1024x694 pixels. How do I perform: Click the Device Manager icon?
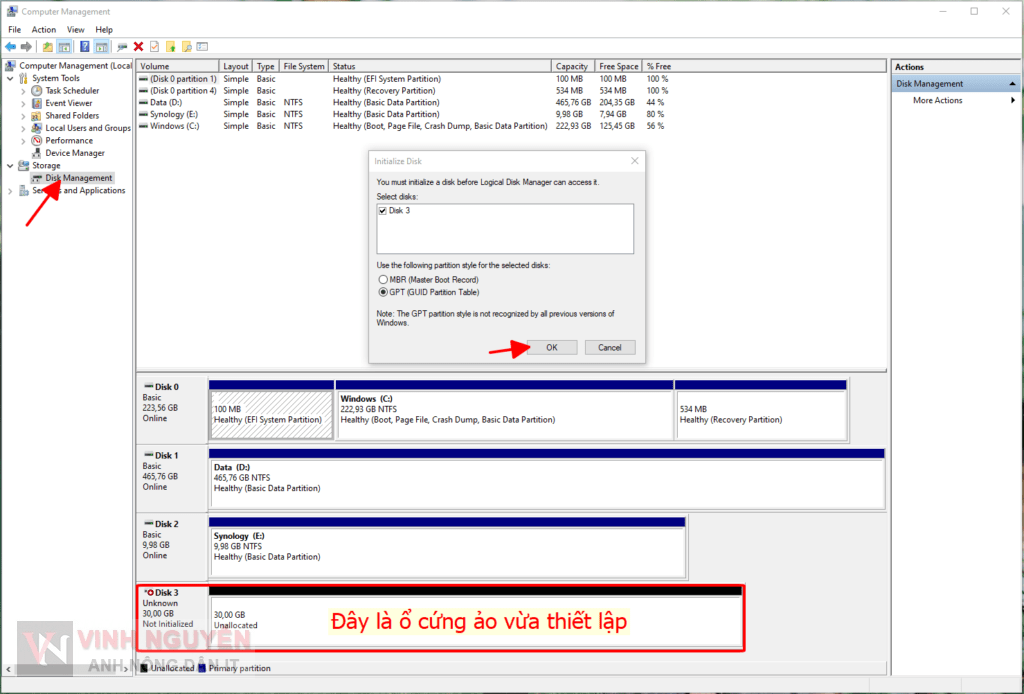(x=37, y=153)
